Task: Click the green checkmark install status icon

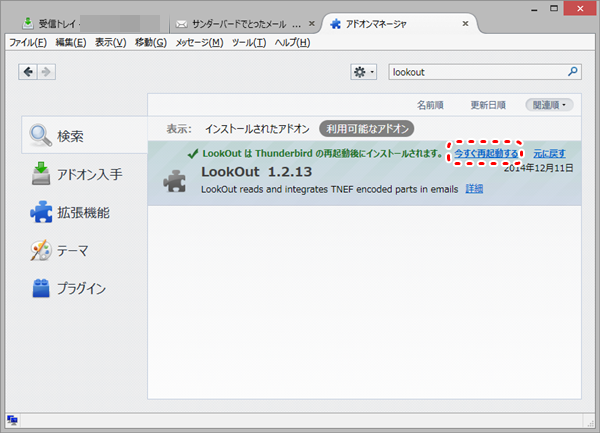Action: pyautogui.click(x=192, y=154)
